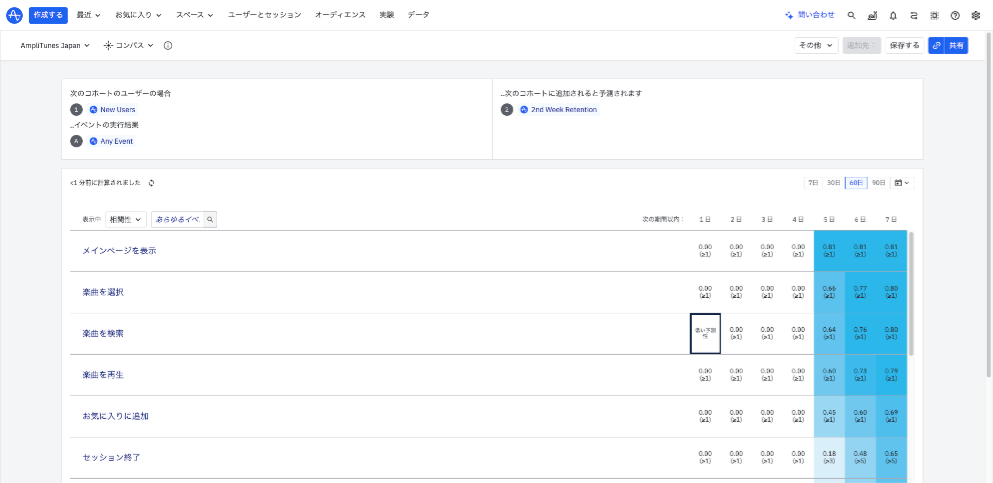Expand the AmpliTunes Japan project dropdown
The width and height of the screenshot is (993, 483).
(55, 46)
